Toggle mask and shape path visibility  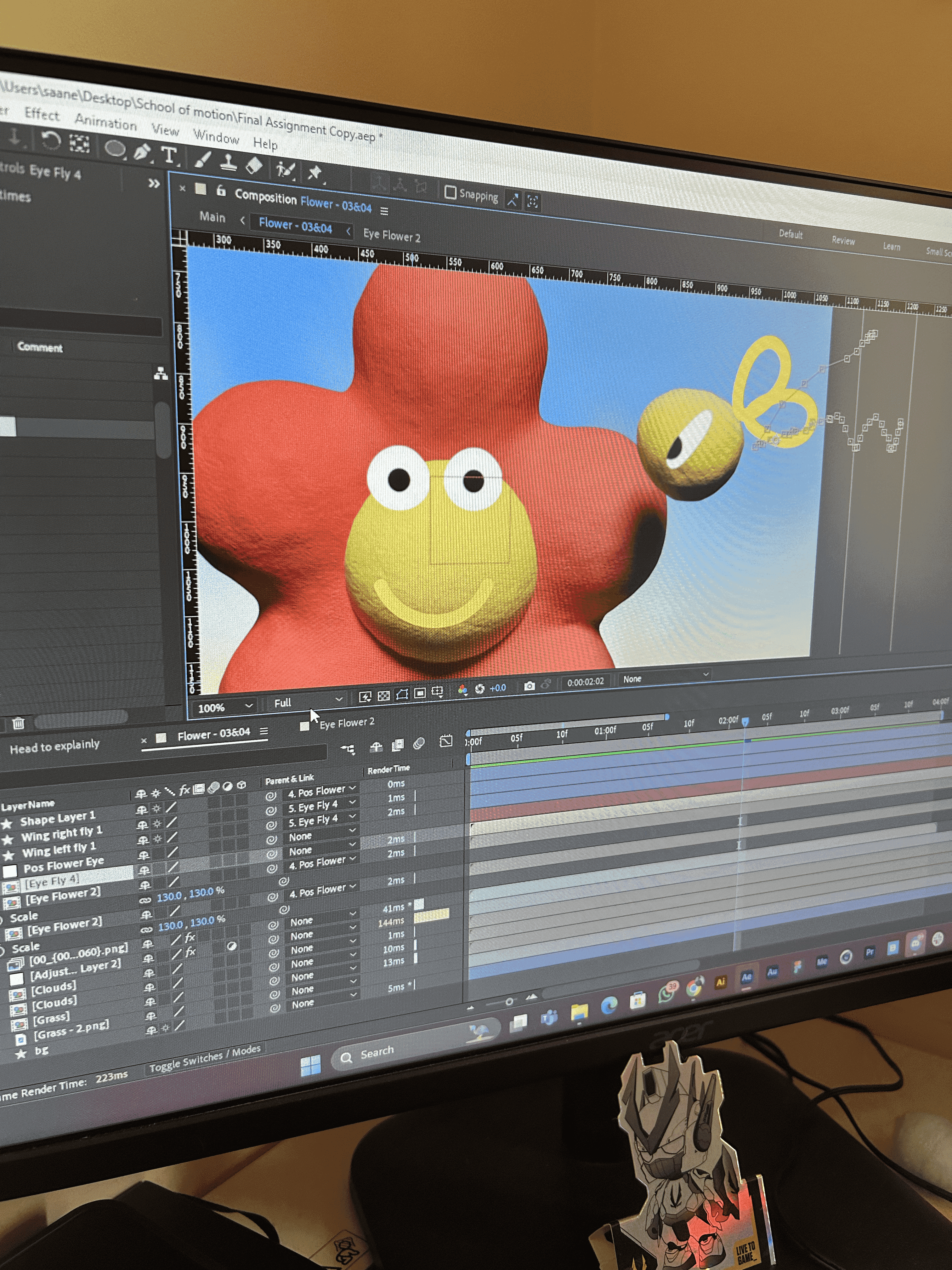[402, 695]
